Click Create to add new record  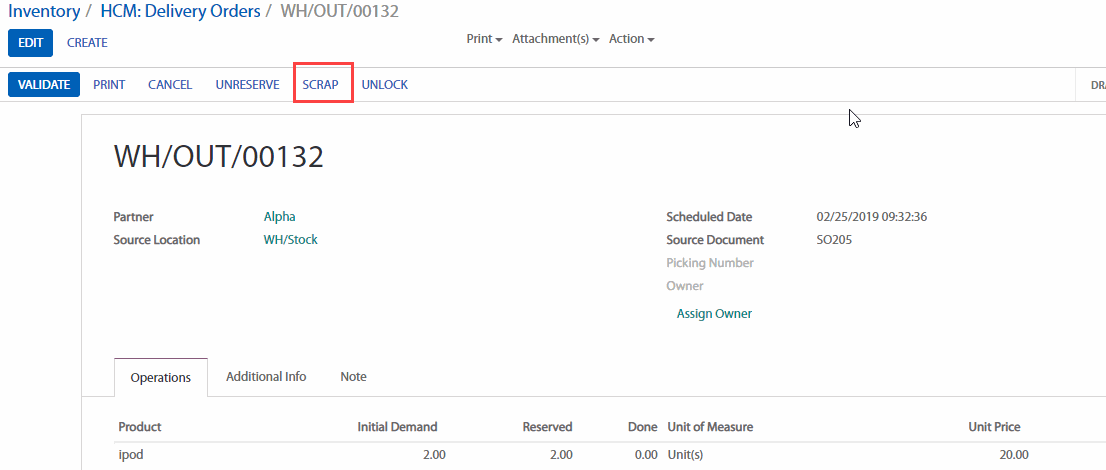tap(87, 43)
